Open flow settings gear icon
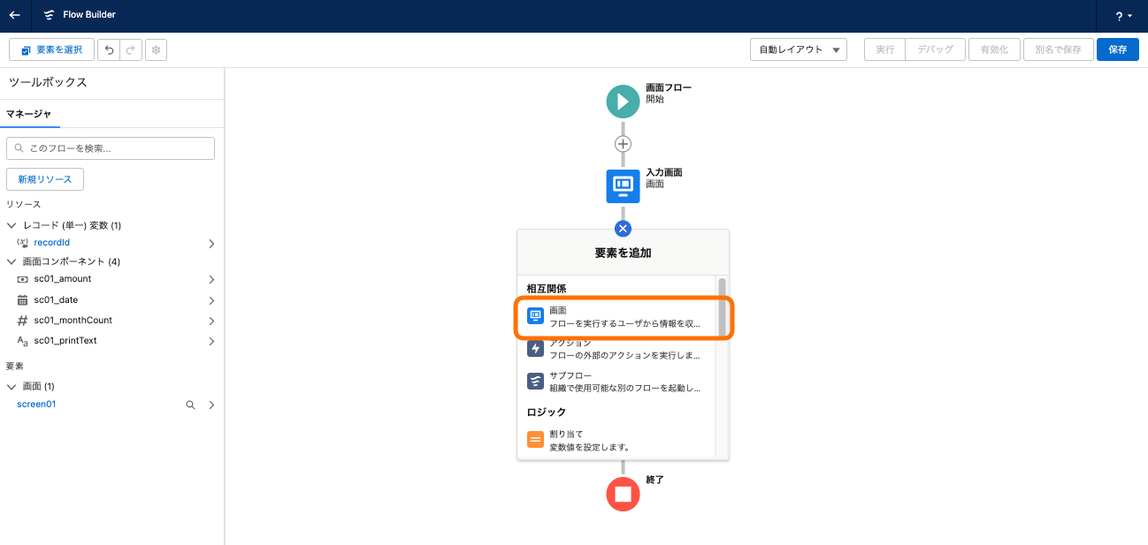Viewport: 1148px width, 545px height. coord(156,50)
